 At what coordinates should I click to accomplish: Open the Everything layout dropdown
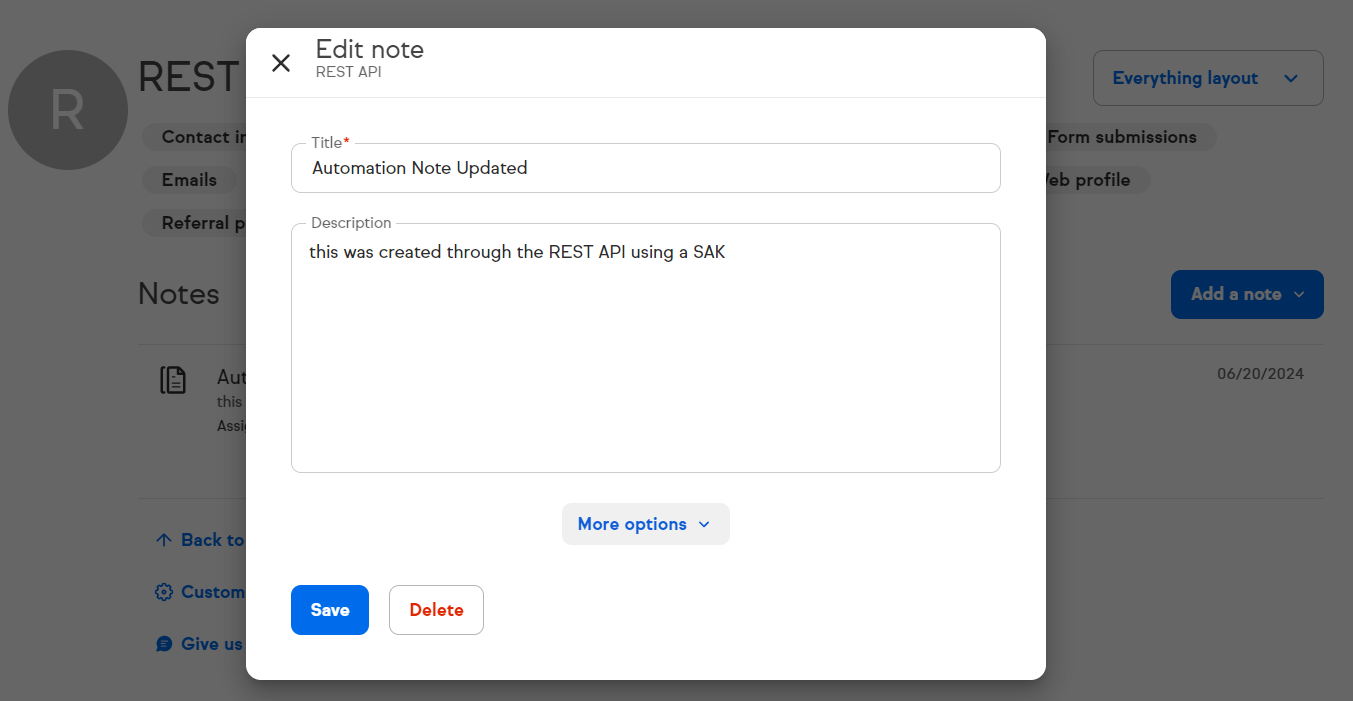1207,78
